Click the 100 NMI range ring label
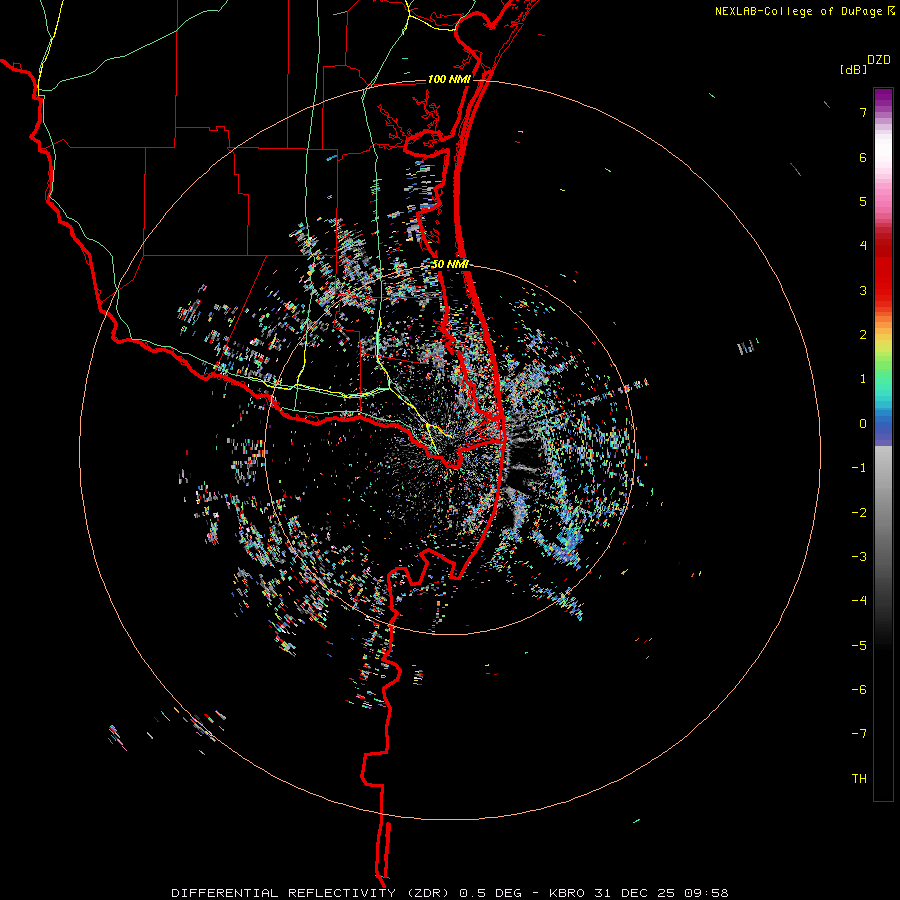This screenshot has width=900, height=900. [x=449, y=79]
